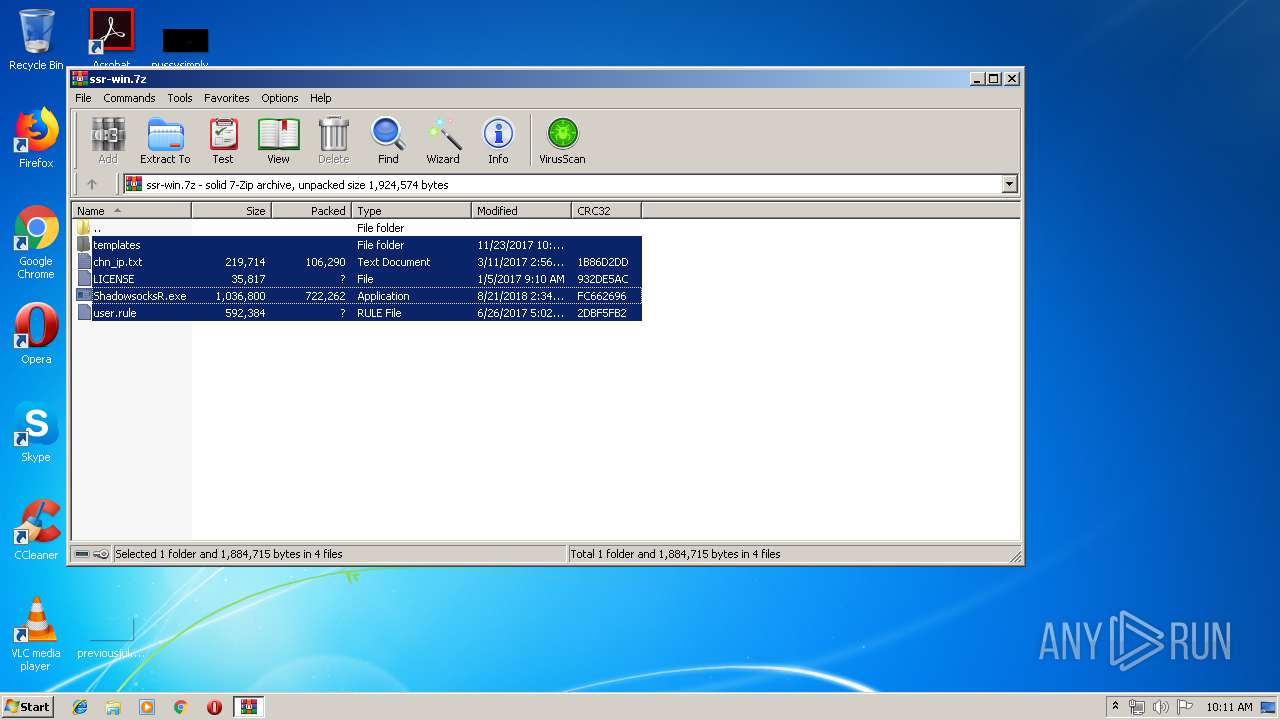Sort by Size column header
The width and height of the screenshot is (1280, 720).
pos(231,211)
